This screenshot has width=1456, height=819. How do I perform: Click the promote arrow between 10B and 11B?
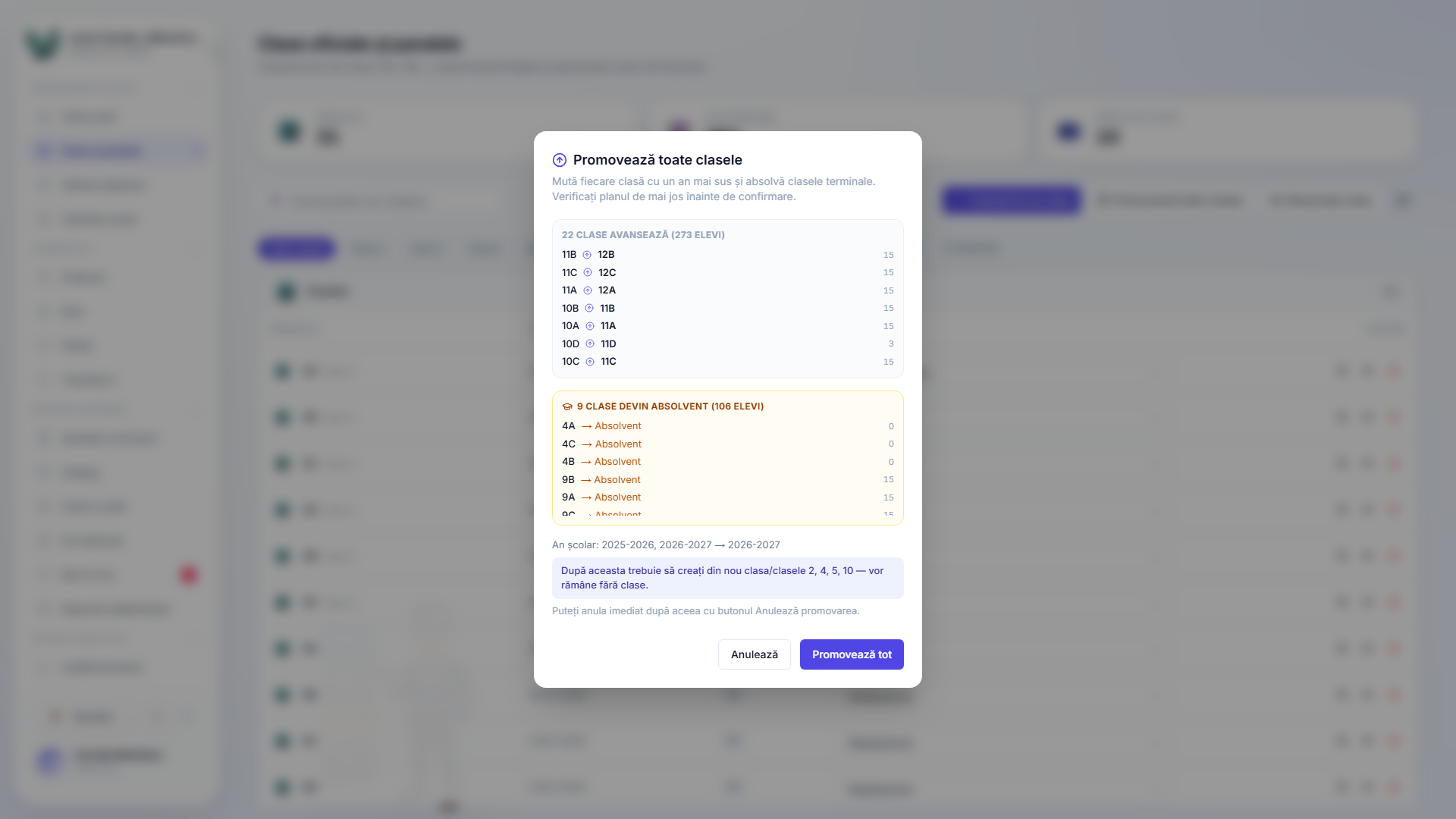(589, 308)
